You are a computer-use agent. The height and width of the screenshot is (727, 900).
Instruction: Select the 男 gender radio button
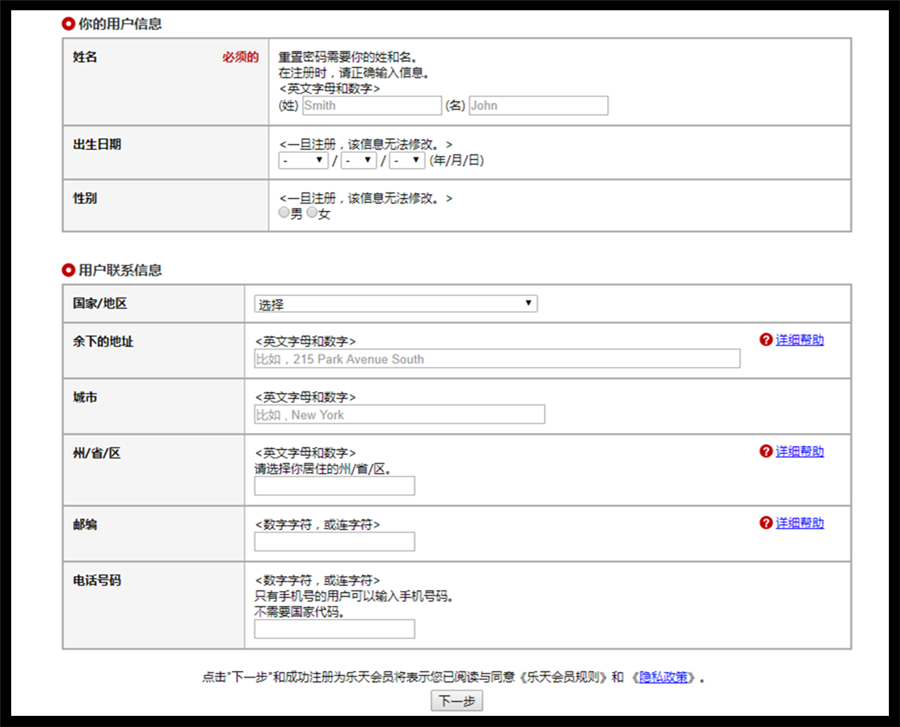pyautogui.click(x=285, y=214)
